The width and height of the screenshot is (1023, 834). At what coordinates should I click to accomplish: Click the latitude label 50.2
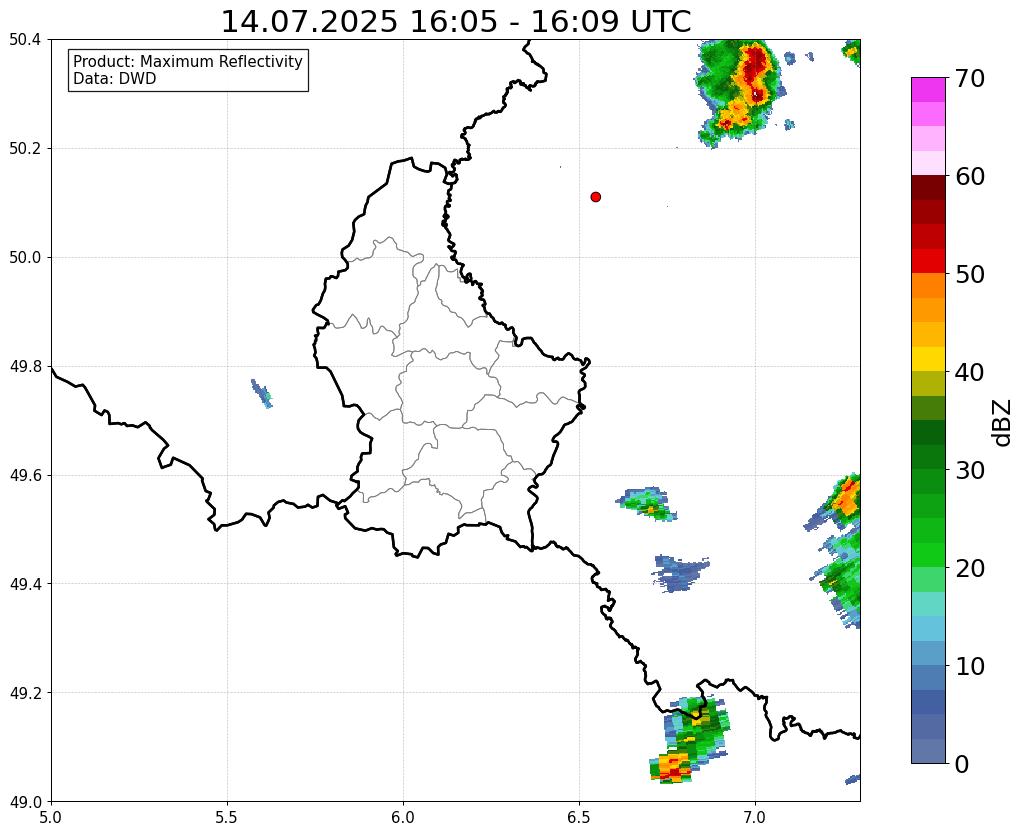(x=25, y=148)
